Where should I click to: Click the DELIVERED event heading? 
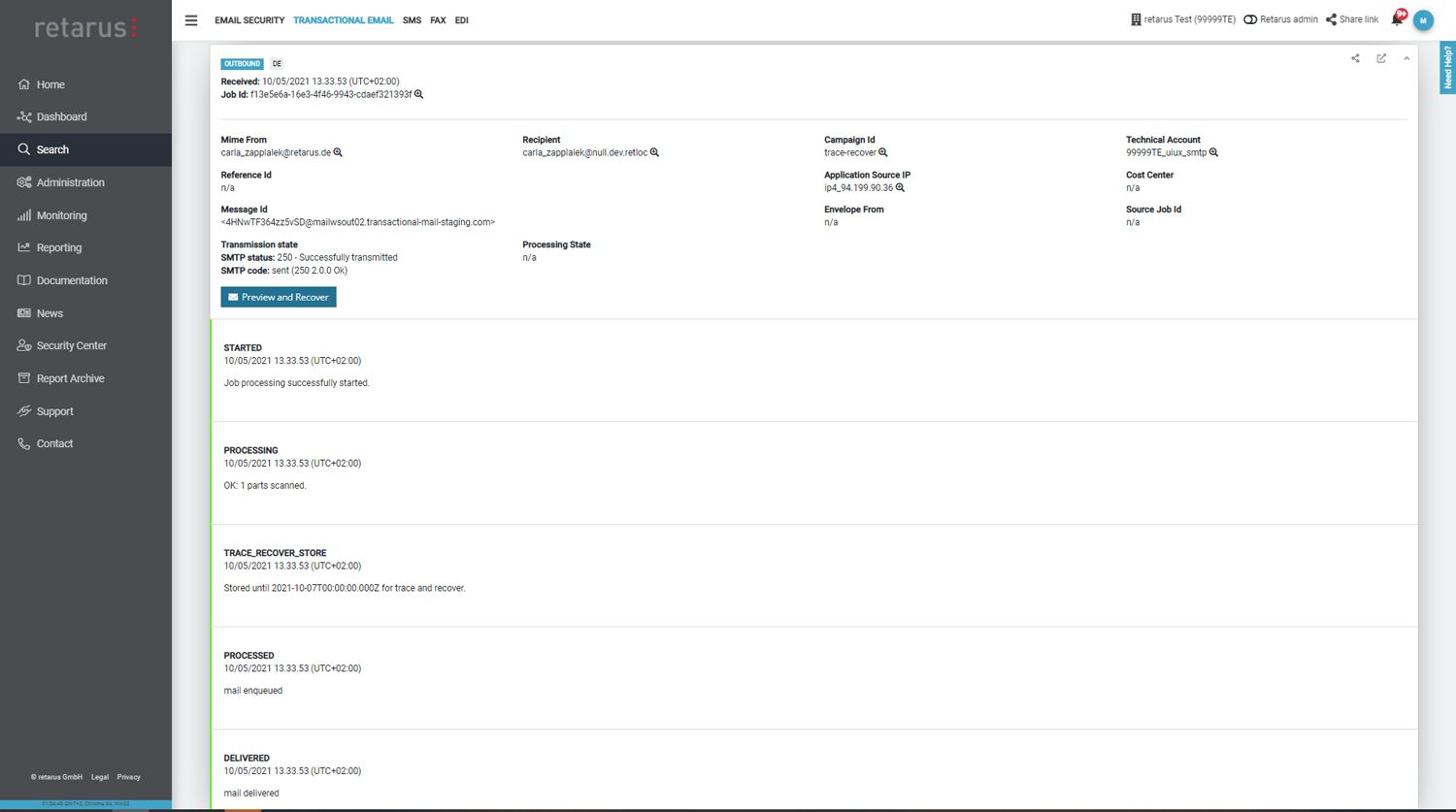pos(247,758)
